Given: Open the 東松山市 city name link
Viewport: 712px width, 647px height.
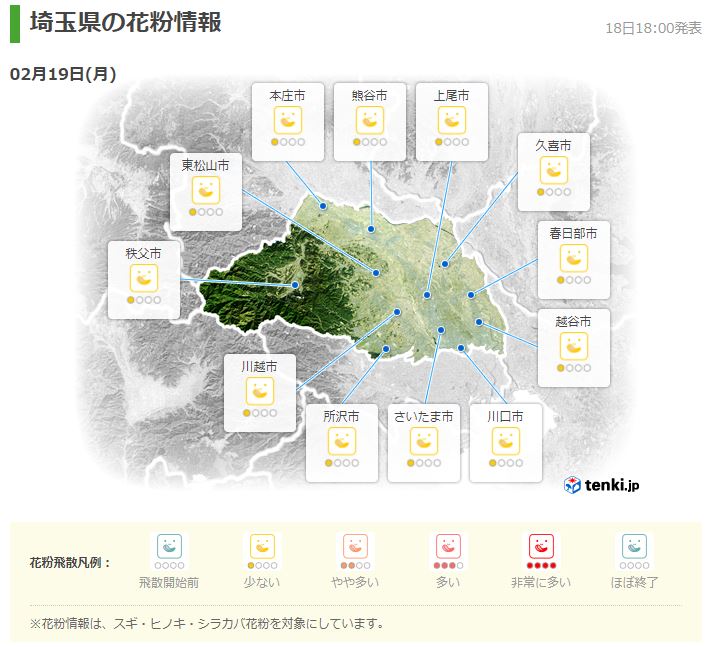Looking at the screenshot, I should point(205,165).
